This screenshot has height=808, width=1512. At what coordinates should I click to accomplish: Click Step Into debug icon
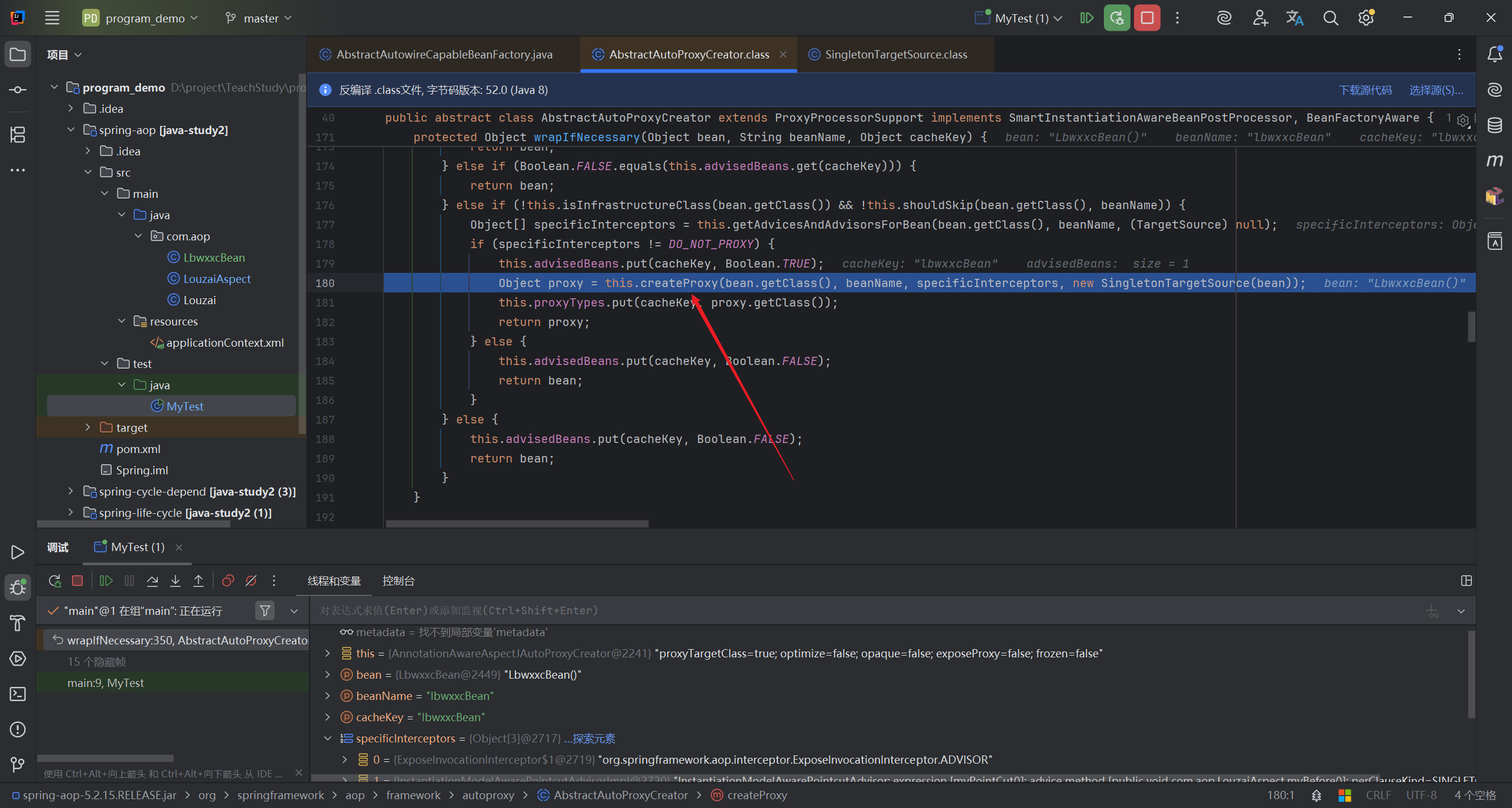click(x=175, y=581)
